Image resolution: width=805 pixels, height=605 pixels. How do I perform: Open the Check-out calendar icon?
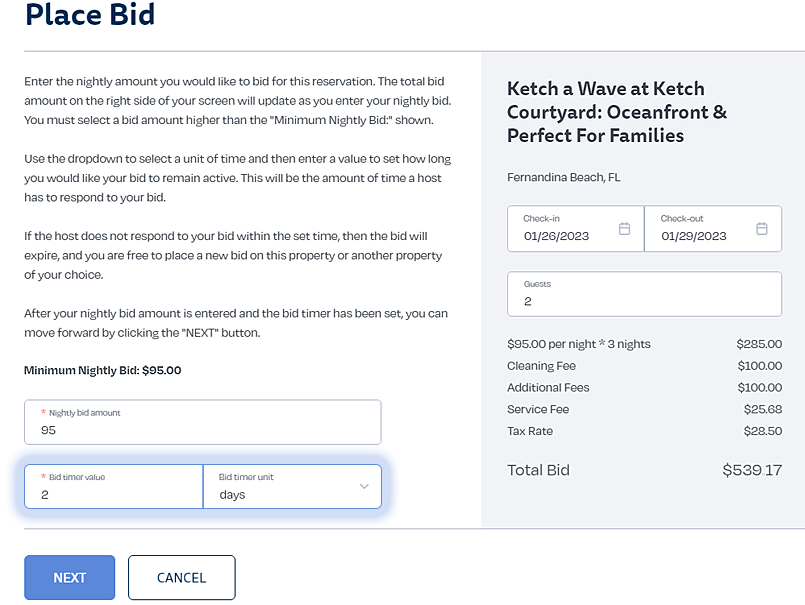761,229
